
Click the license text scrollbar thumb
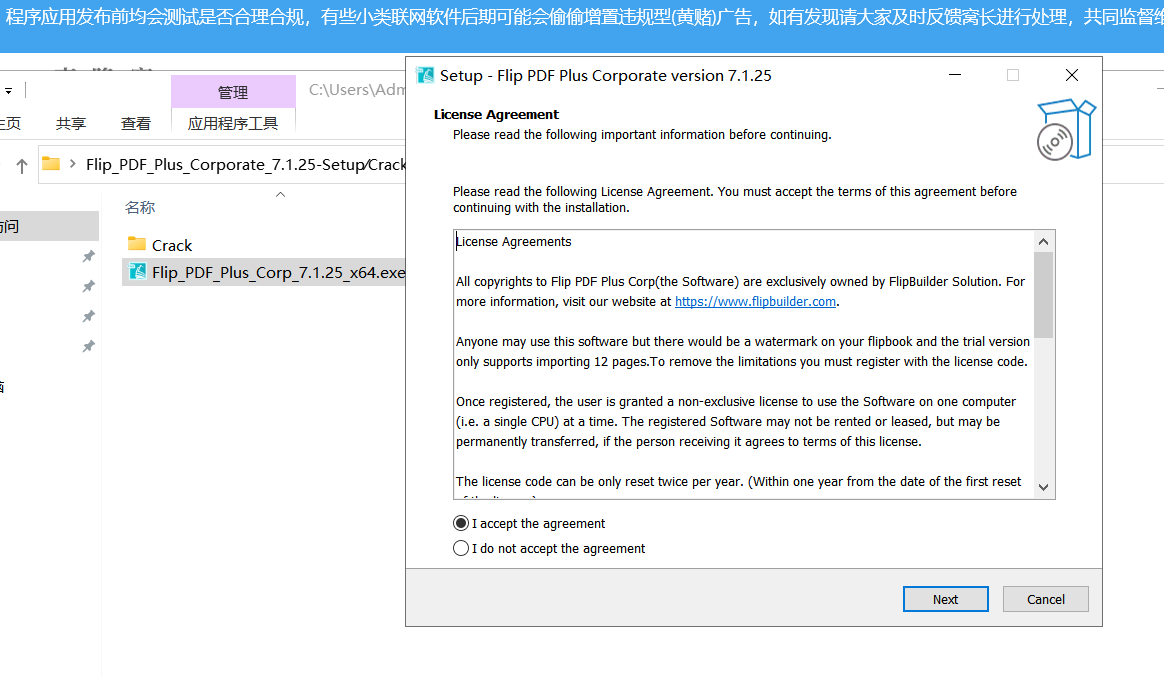tap(1043, 295)
